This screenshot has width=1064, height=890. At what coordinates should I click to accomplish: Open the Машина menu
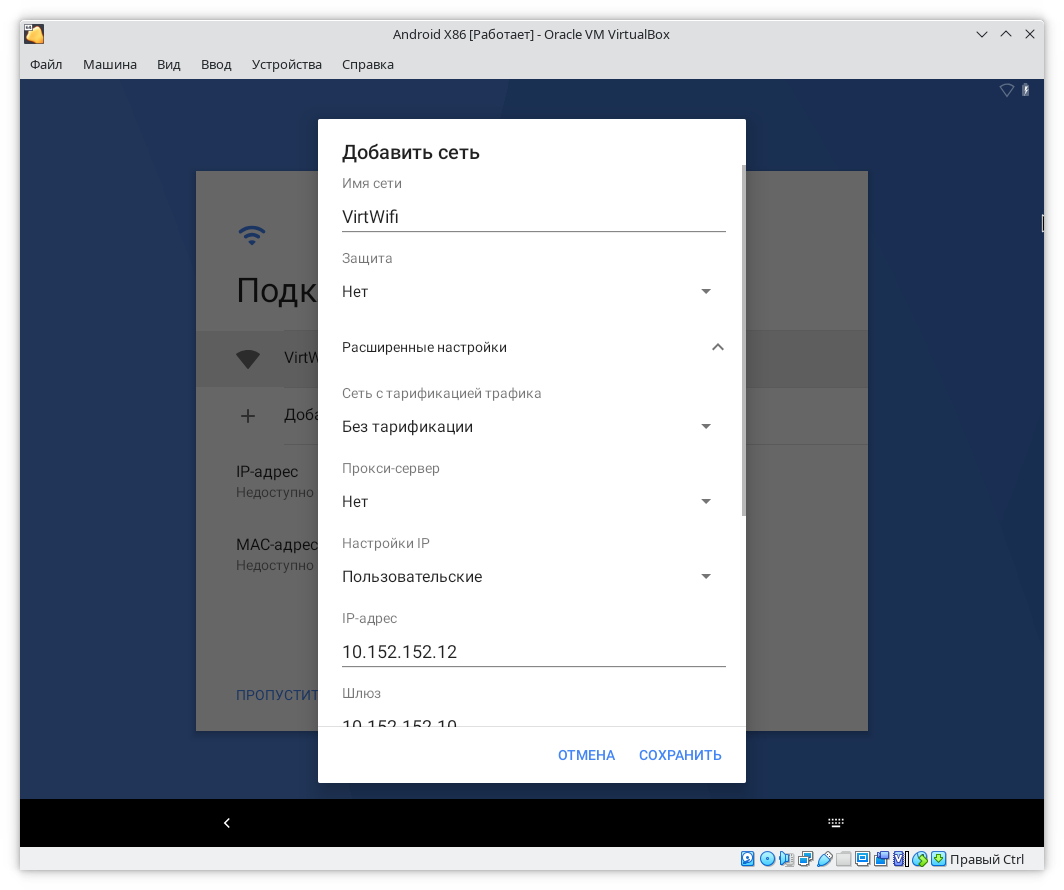click(x=110, y=64)
